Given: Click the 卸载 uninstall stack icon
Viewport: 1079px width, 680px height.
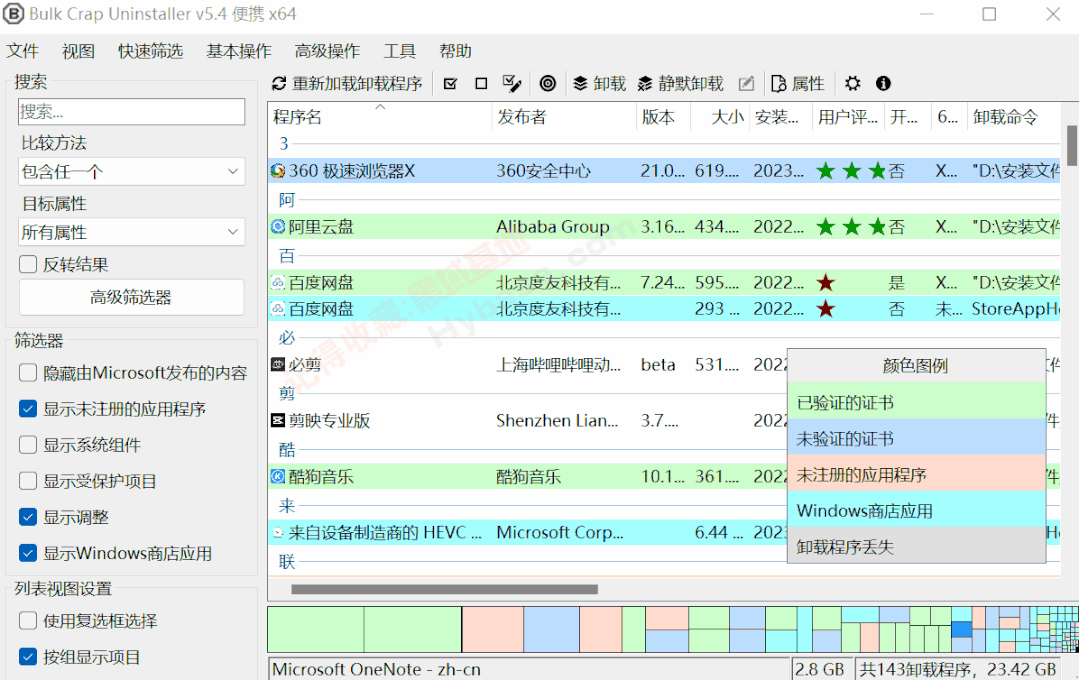Looking at the screenshot, I should (x=580, y=84).
